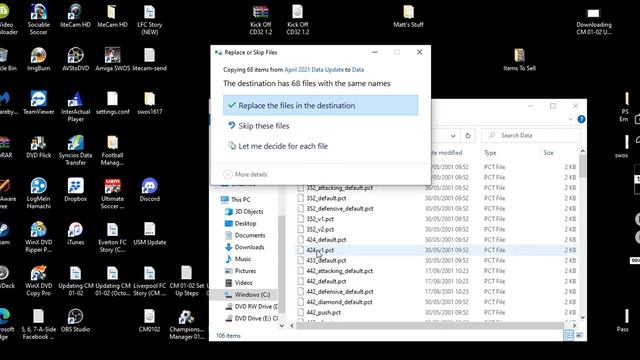Expand the Explorer ribbon chevron
The height and width of the screenshot is (360, 640).
point(570,119)
